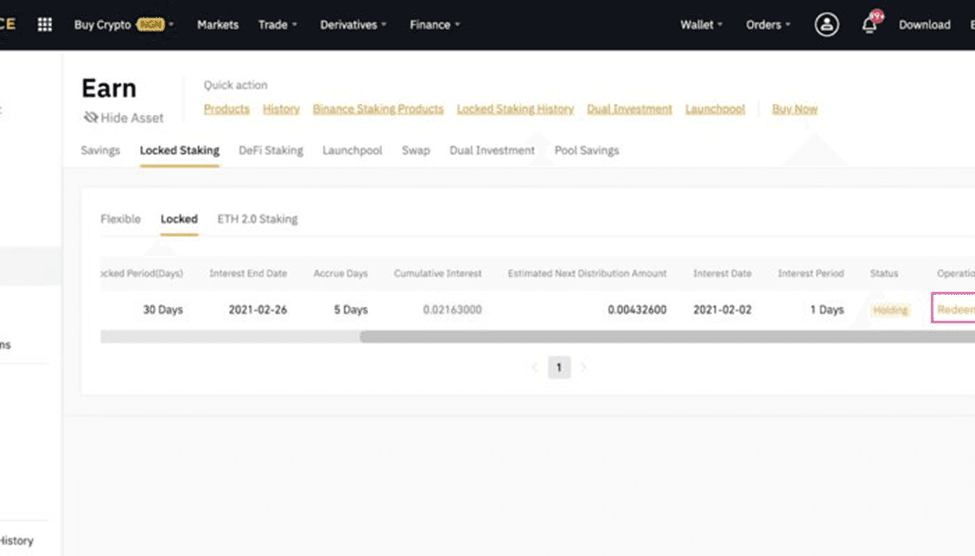This screenshot has height=556, width=975.
Task: Select the ETH 2.0 Staking sub-tab
Action: click(257, 219)
